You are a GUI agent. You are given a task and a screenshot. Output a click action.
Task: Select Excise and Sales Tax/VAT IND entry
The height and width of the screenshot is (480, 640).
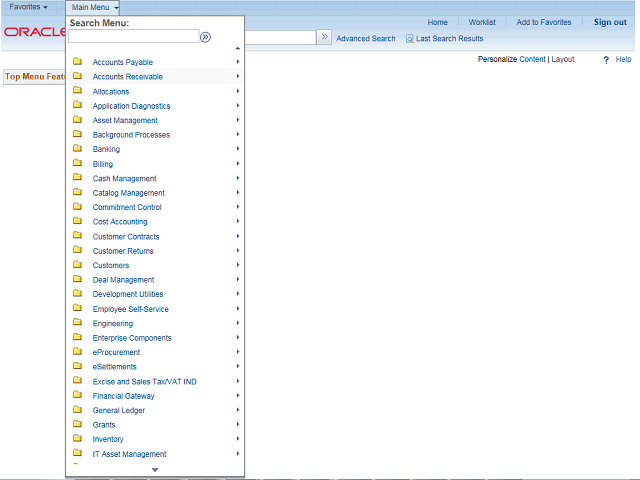pos(144,382)
